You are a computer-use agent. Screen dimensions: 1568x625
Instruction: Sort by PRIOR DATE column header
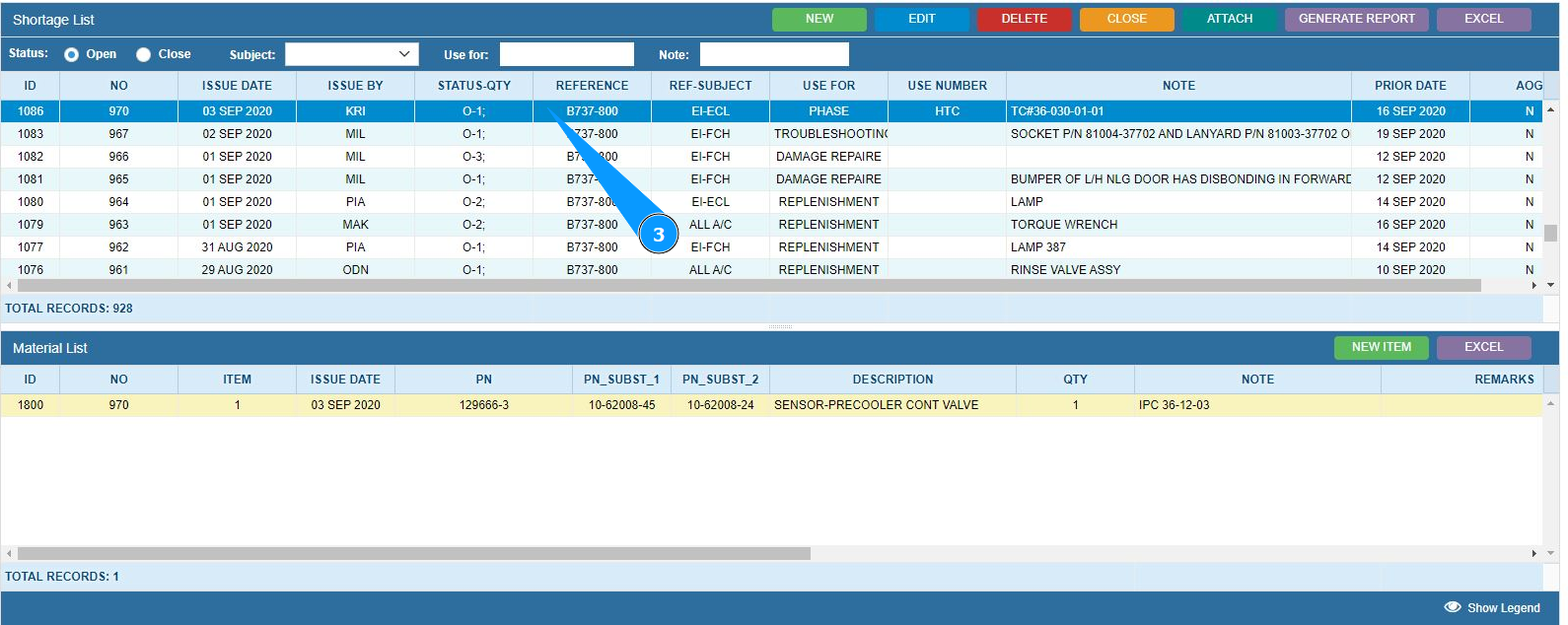1410,86
